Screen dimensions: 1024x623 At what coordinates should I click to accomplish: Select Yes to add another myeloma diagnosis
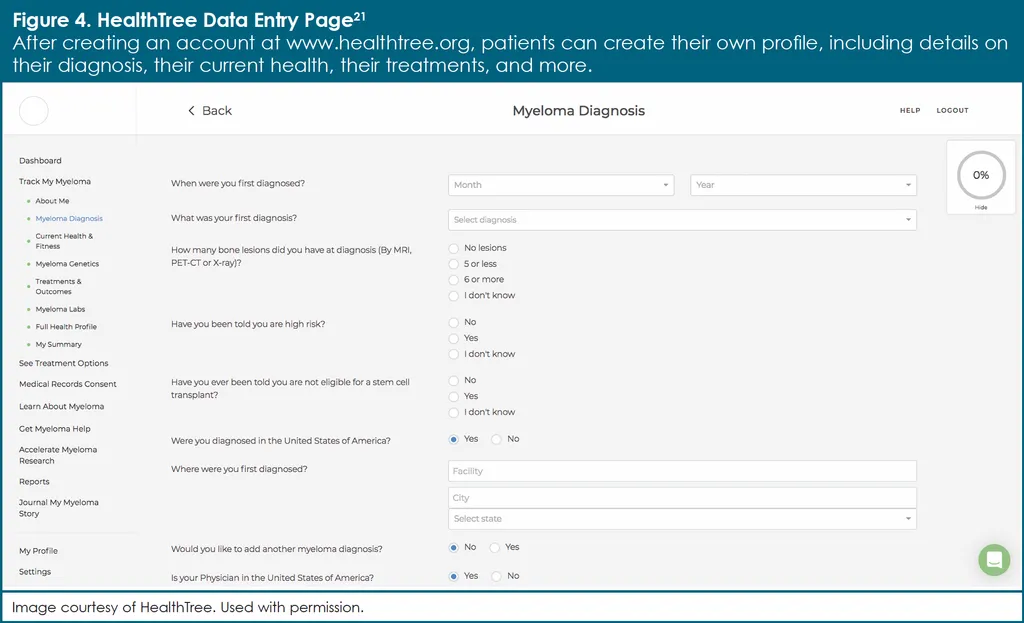[495, 548]
